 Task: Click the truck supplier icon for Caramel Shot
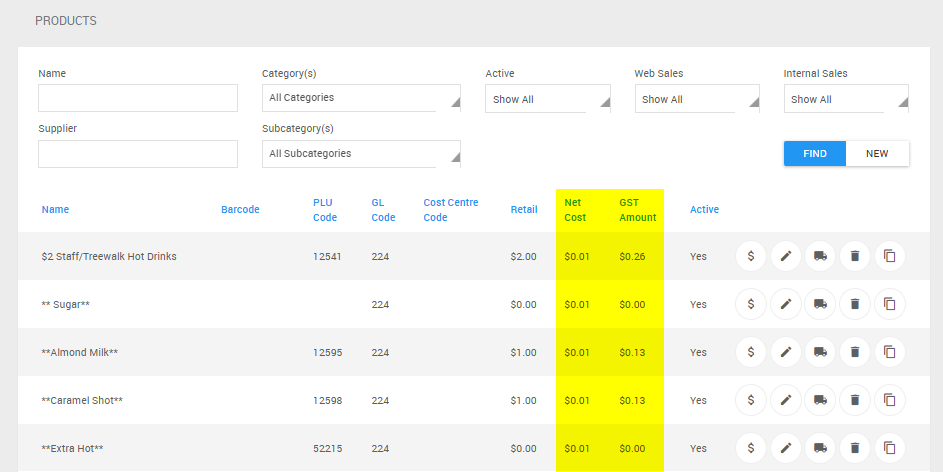(820, 400)
